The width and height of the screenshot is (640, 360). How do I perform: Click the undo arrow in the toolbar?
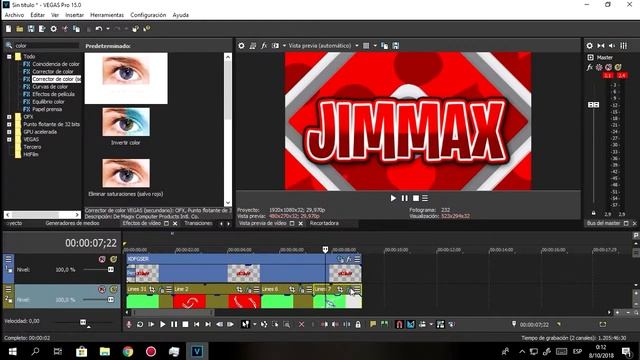pos(99,29)
